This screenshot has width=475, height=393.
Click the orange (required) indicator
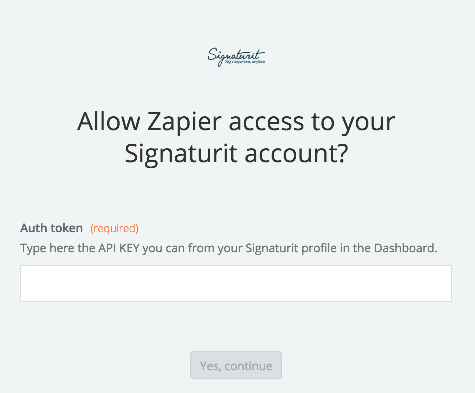(114, 228)
